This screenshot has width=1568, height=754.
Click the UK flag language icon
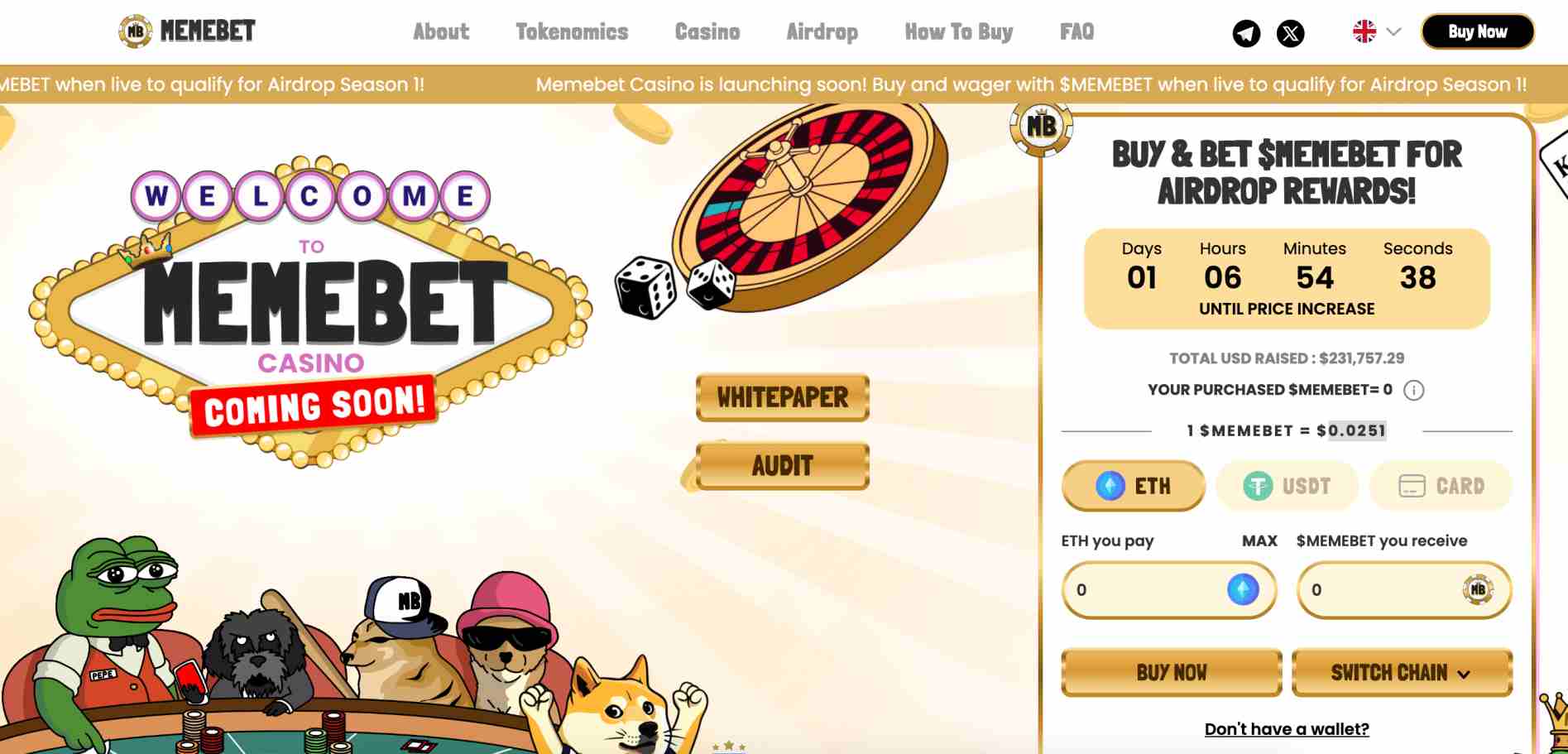coord(1364,32)
